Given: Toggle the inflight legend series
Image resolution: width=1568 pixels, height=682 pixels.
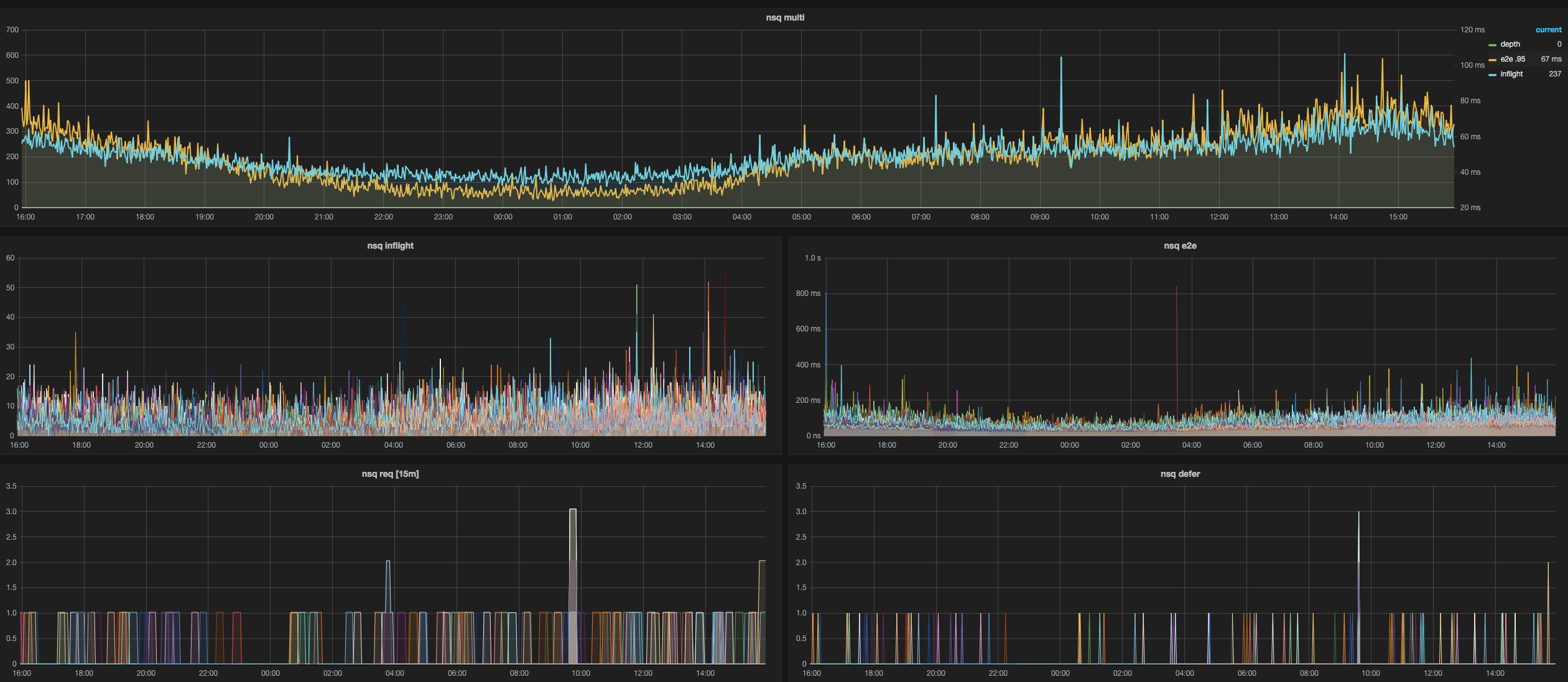Looking at the screenshot, I should (x=1511, y=74).
